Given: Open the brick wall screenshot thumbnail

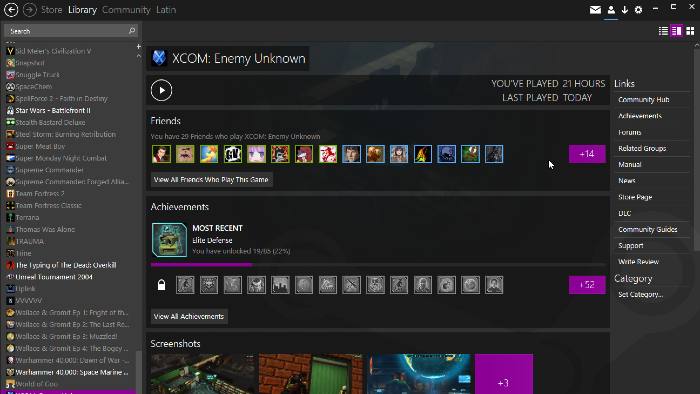Looking at the screenshot, I should tap(311, 374).
